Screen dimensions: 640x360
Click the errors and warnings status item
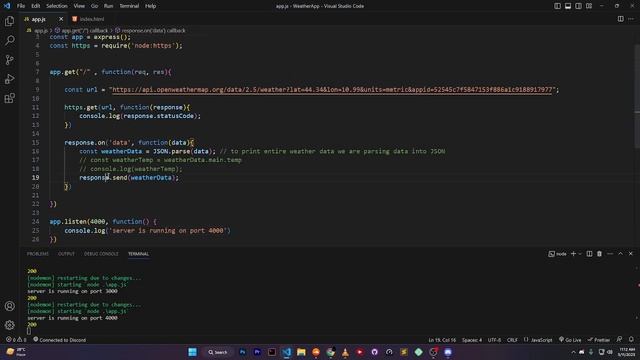(16, 340)
